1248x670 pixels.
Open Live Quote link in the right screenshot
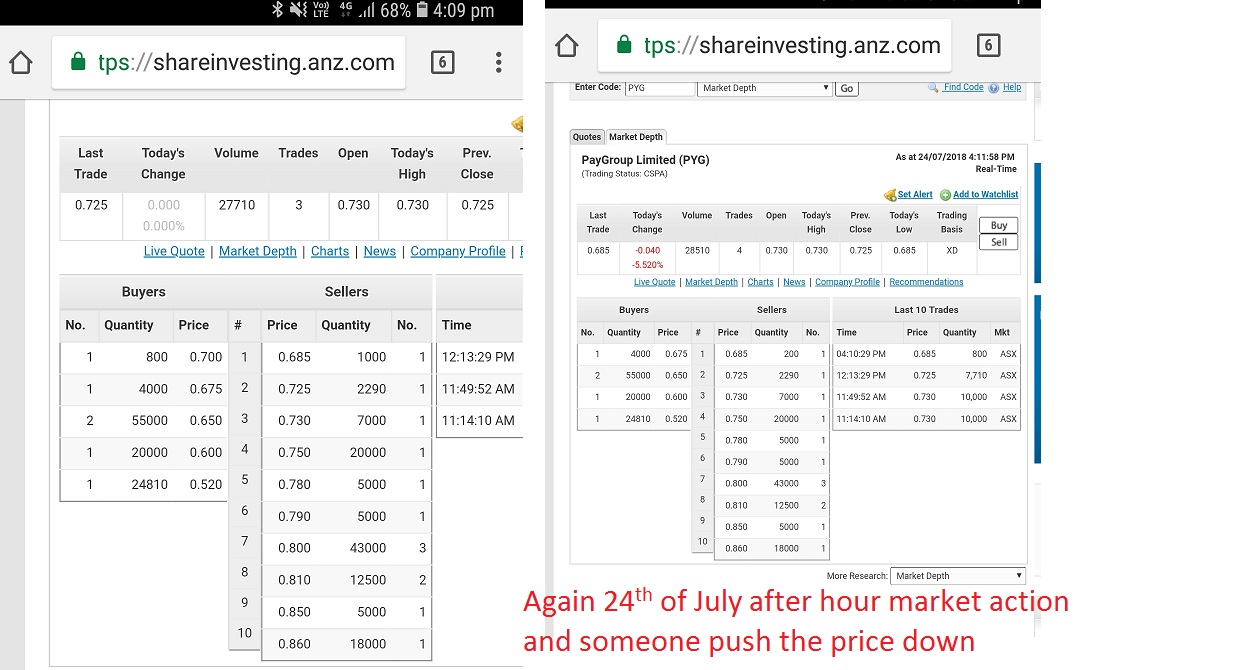pyautogui.click(x=655, y=282)
